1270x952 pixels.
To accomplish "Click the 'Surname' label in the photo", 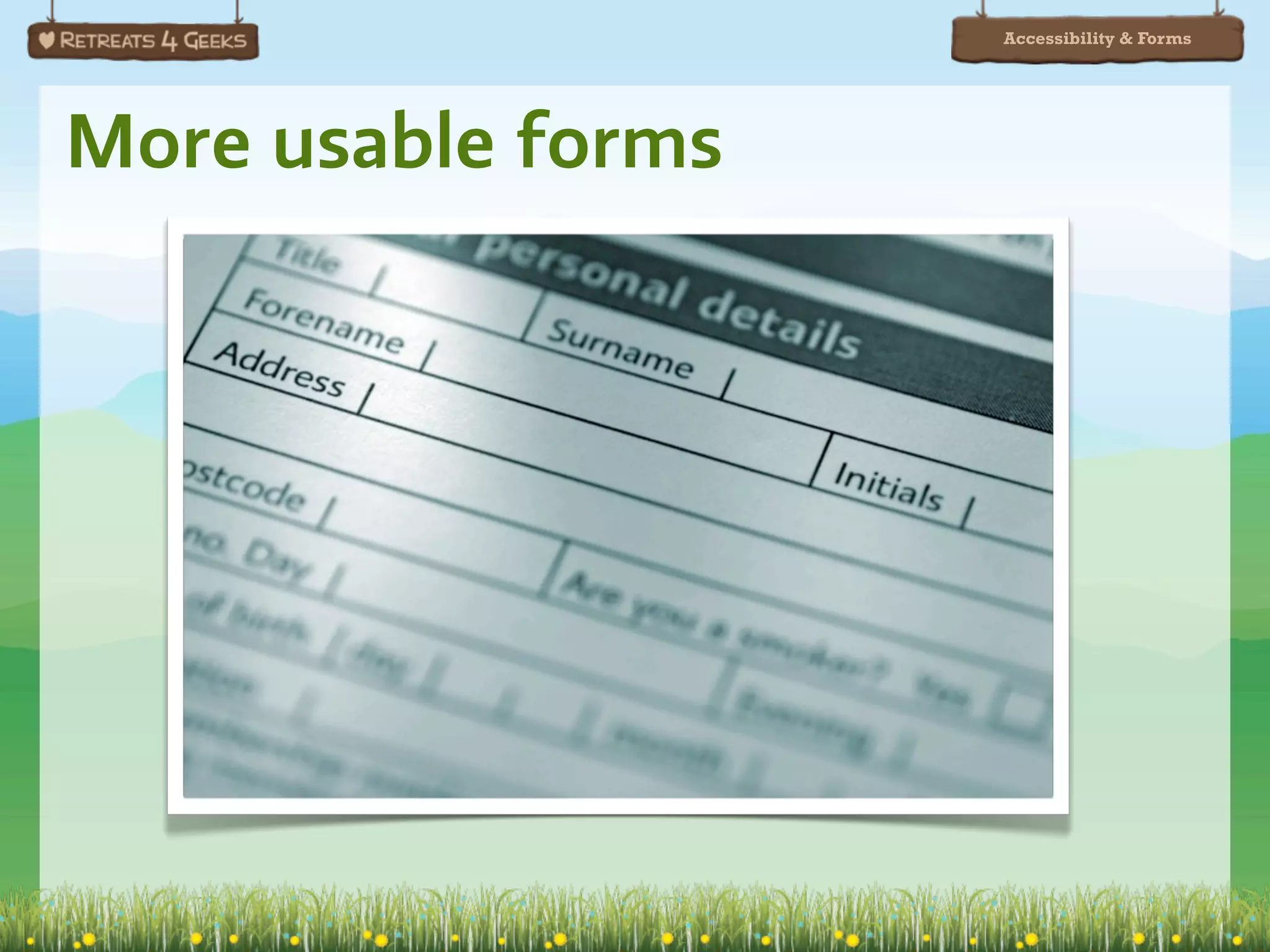I will pos(620,348).
